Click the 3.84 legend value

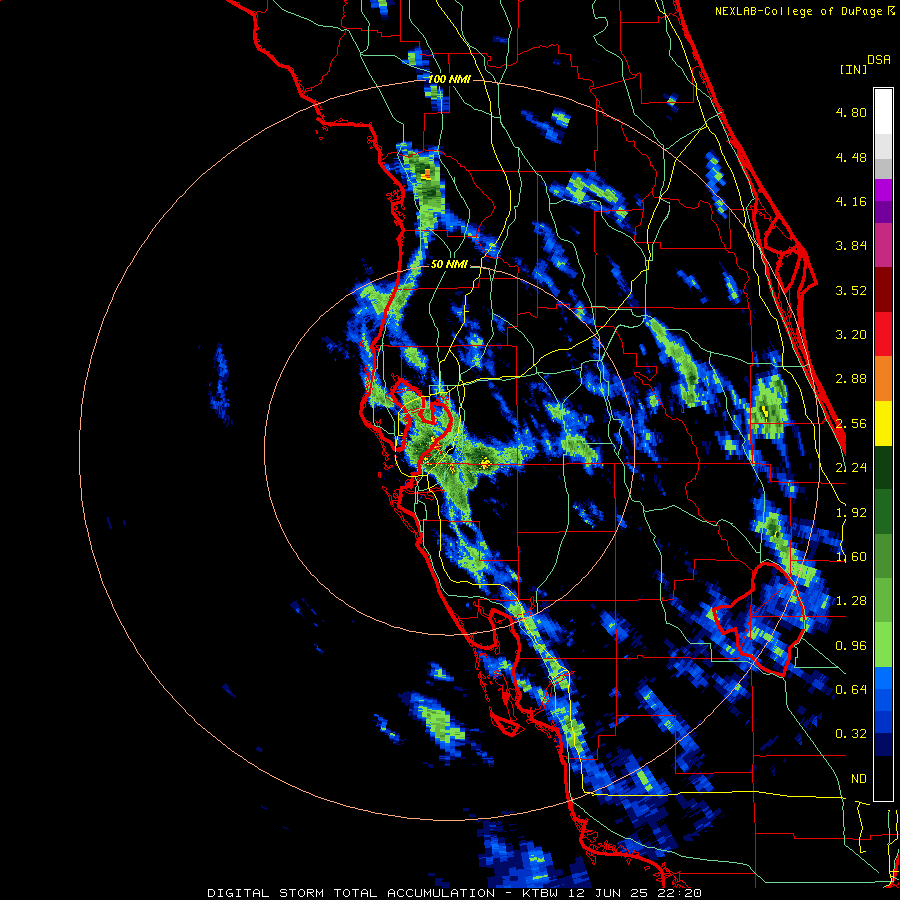click(x=851, y=246)
